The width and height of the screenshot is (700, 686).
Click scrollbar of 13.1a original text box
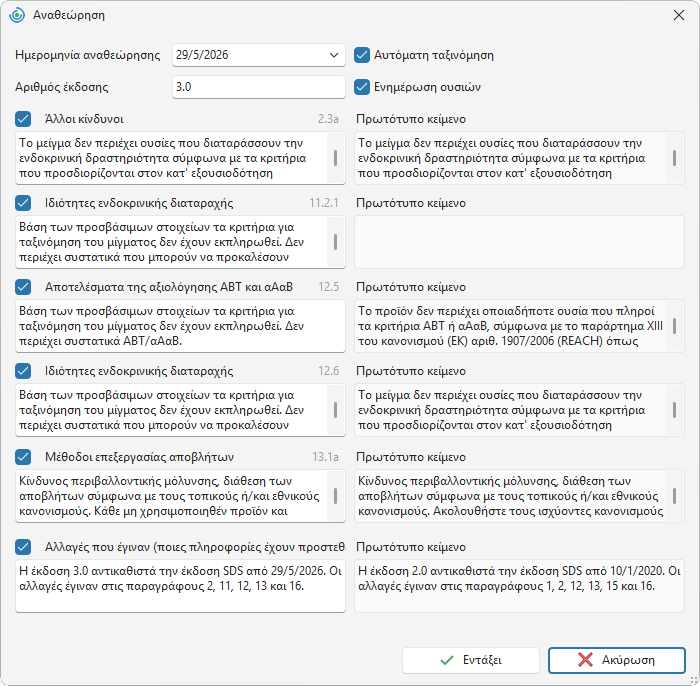tap(674, 496)
